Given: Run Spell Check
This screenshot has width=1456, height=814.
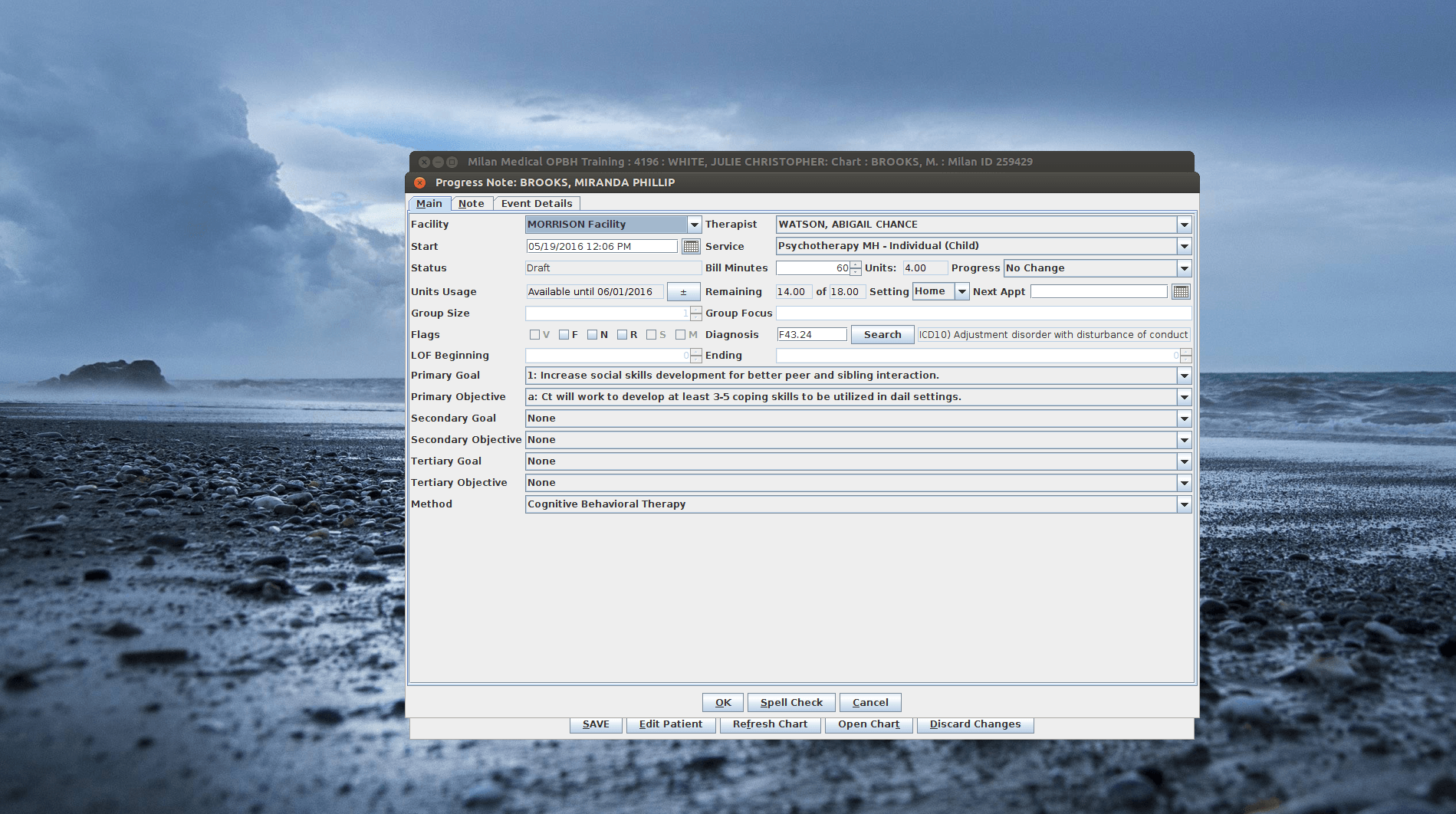Looking at the screenshot, I should (x=791, y=702).
